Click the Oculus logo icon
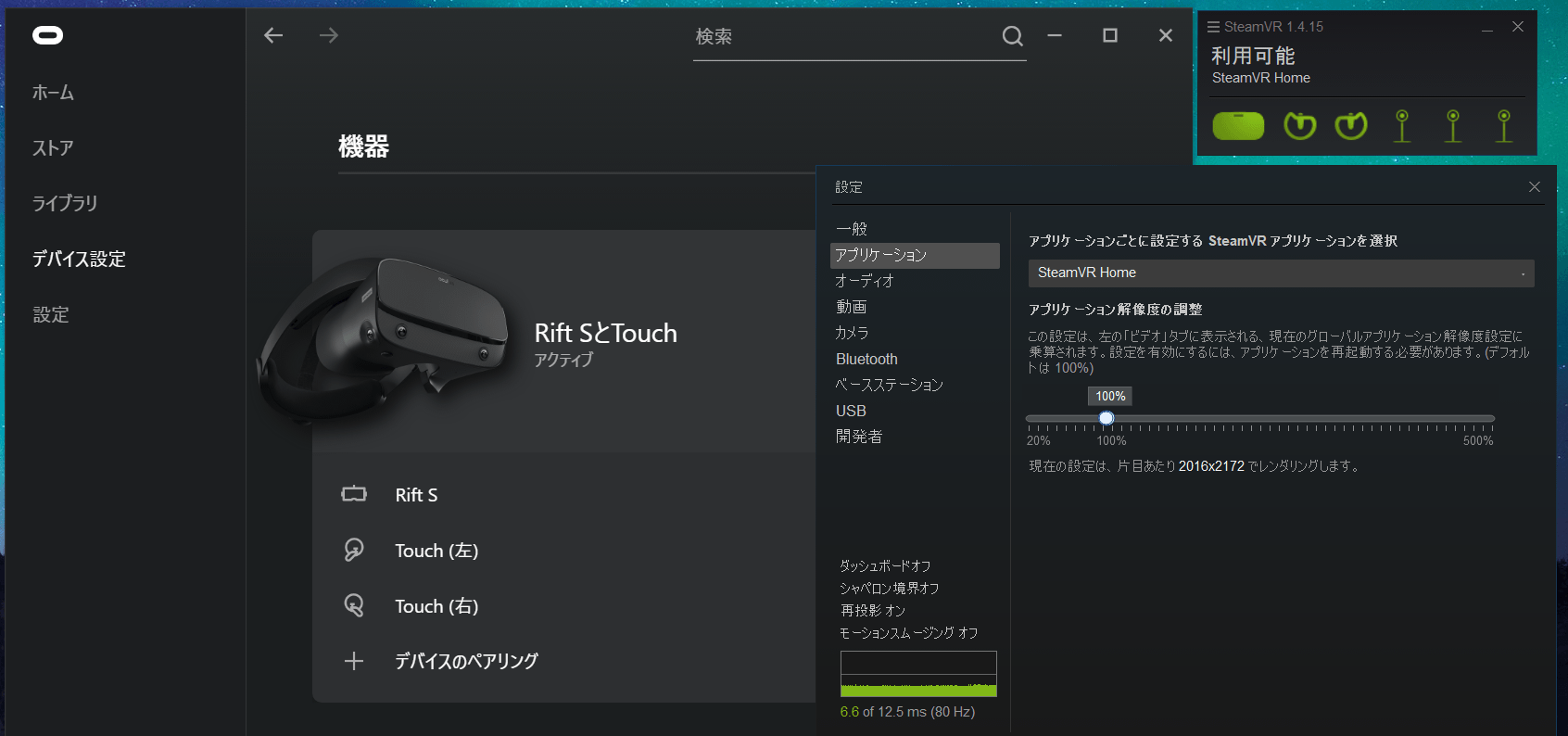The height and width of the screenshot is (736, 1568). click(47, 35)
